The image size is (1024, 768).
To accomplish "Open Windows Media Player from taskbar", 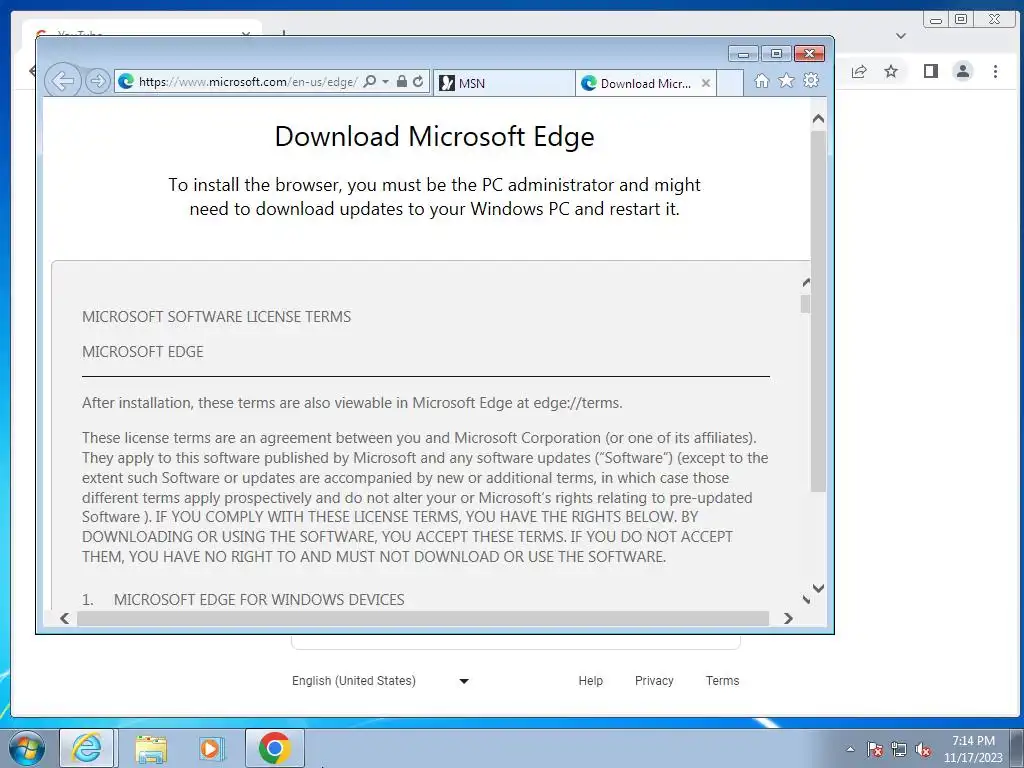I will pos(212,748).
